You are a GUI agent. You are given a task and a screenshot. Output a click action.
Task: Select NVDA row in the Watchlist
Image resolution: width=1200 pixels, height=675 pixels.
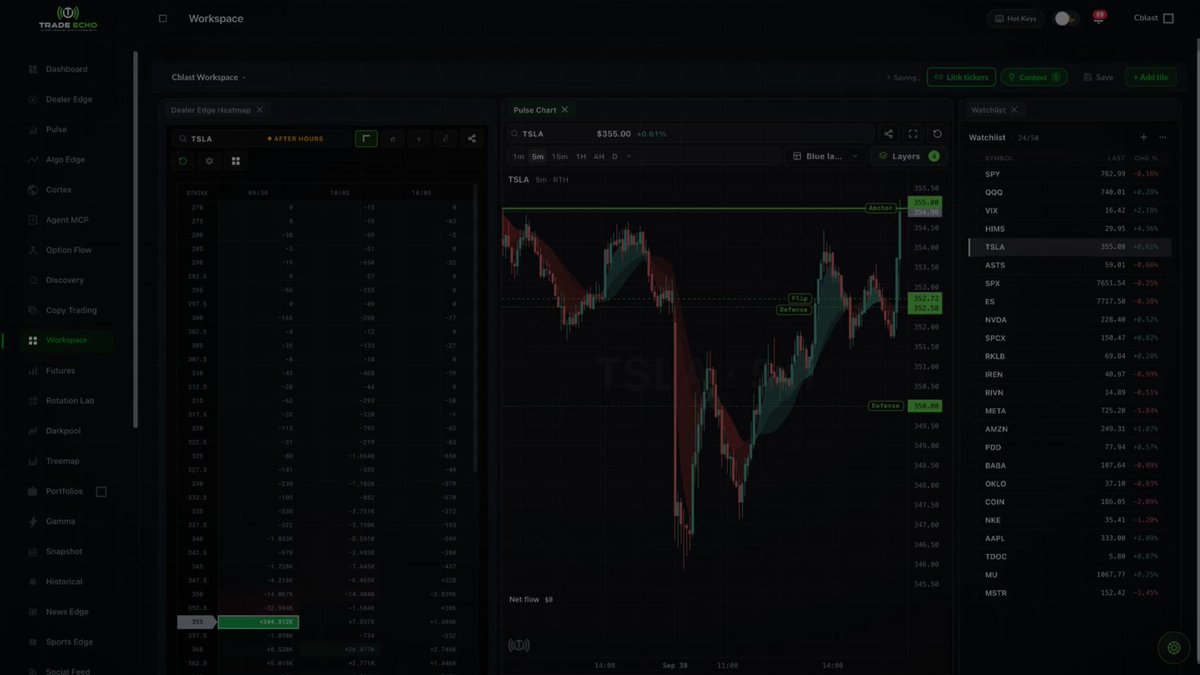[x=1069, y=320]
